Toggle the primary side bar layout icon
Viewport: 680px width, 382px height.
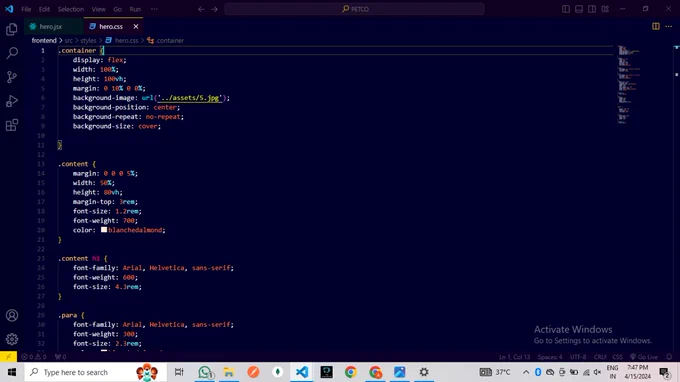[566, 9]
